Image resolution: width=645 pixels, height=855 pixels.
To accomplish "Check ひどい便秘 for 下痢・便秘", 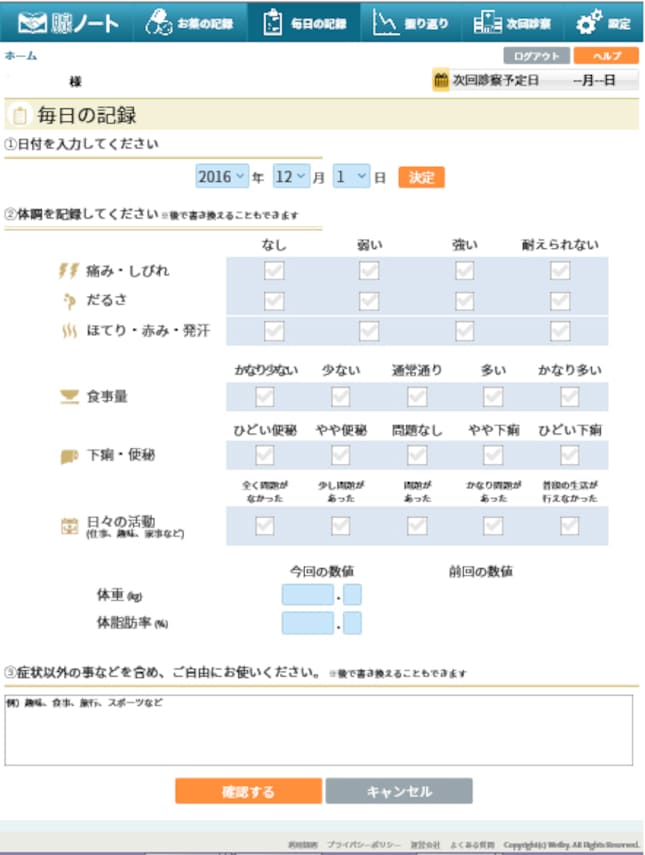I will point(265,455).
